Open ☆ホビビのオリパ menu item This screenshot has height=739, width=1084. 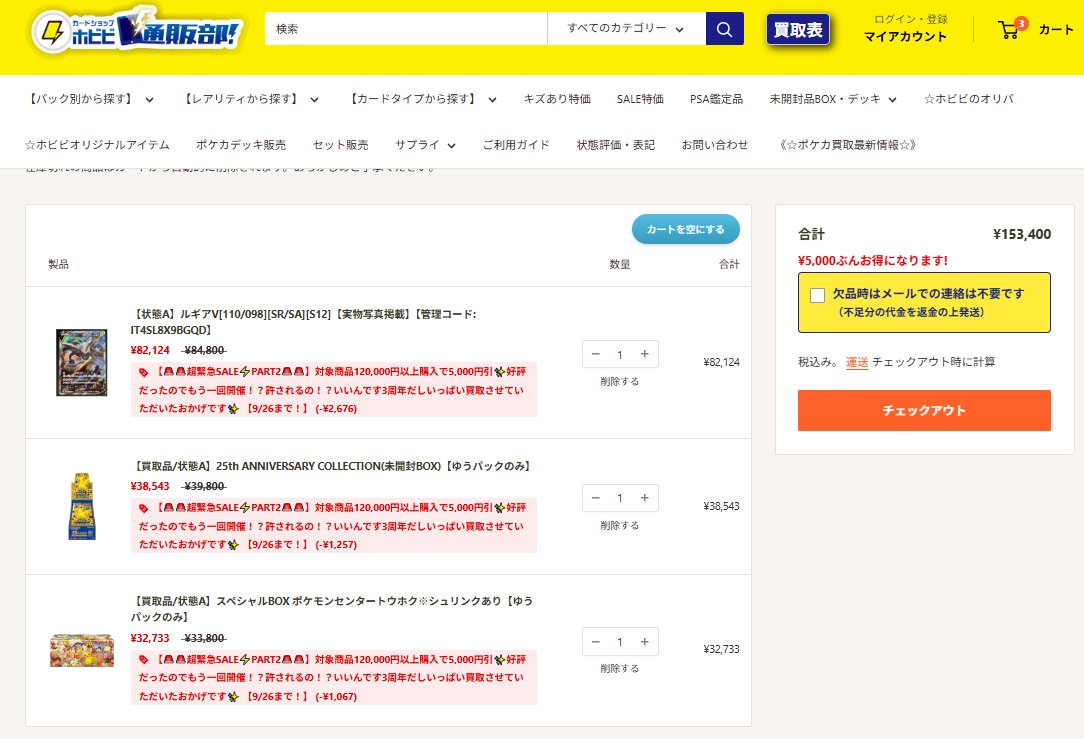tap(969, 99)
